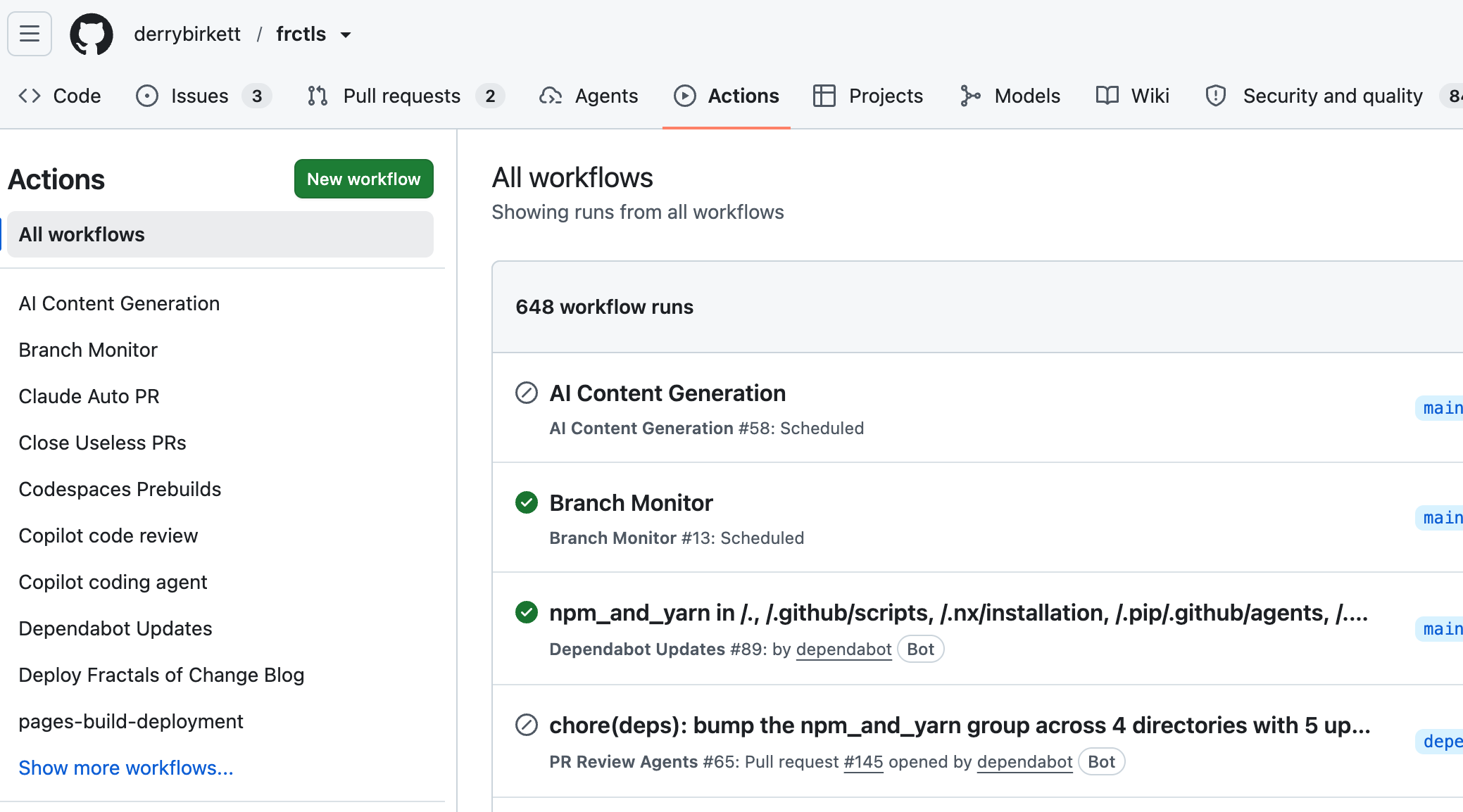Screen dimensions: 1463x812
Task: Click 'AI Content Generation #58: Scheduled' subtitle
Action: click(x=706, y=428)
